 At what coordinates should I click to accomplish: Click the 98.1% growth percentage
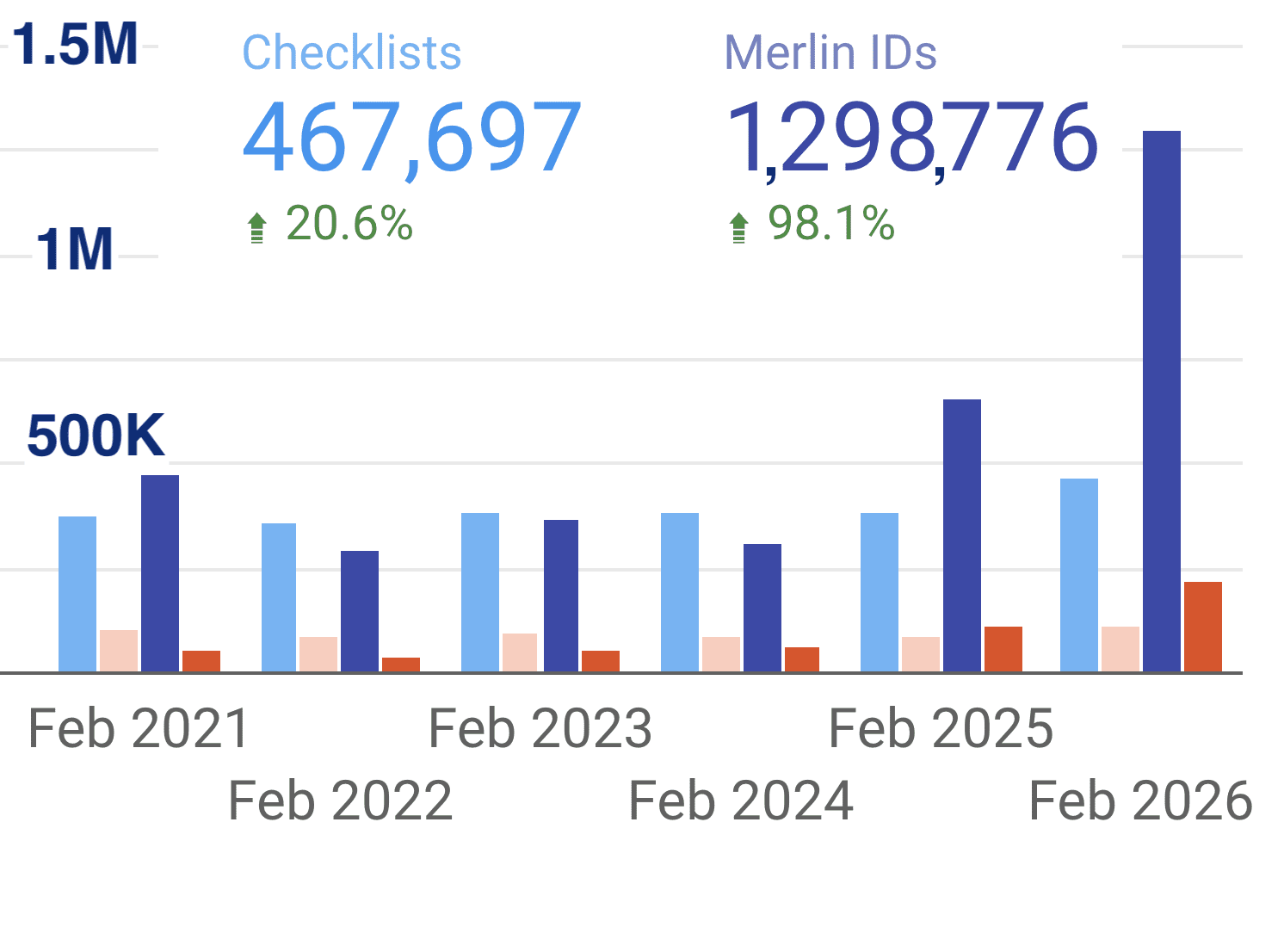pos(830,225)
